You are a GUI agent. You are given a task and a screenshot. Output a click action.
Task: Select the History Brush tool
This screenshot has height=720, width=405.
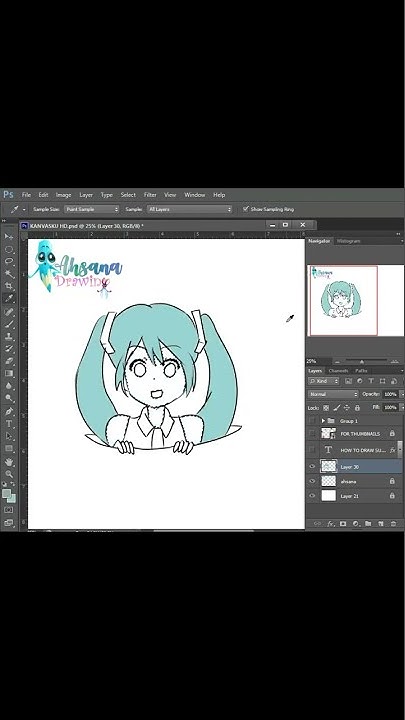[x=9, y=349]
